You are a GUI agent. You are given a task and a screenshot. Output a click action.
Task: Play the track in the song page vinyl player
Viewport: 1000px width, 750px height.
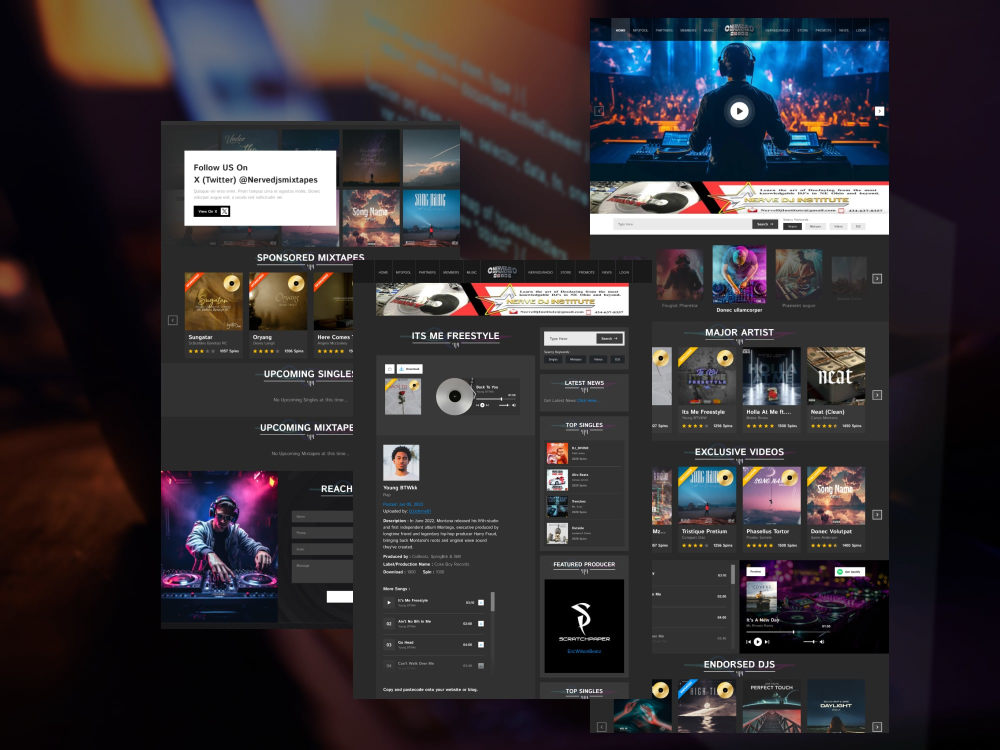482,405
